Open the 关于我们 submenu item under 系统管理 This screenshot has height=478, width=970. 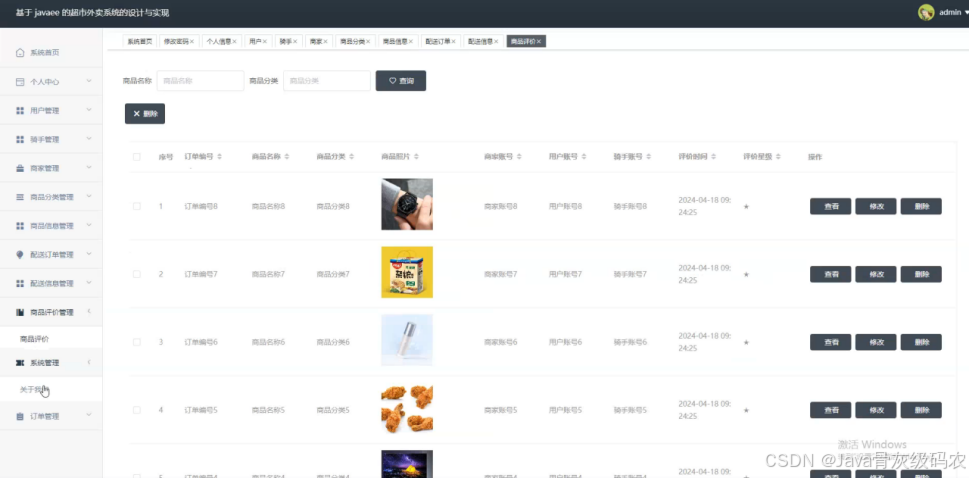click(x=35, y=390)
